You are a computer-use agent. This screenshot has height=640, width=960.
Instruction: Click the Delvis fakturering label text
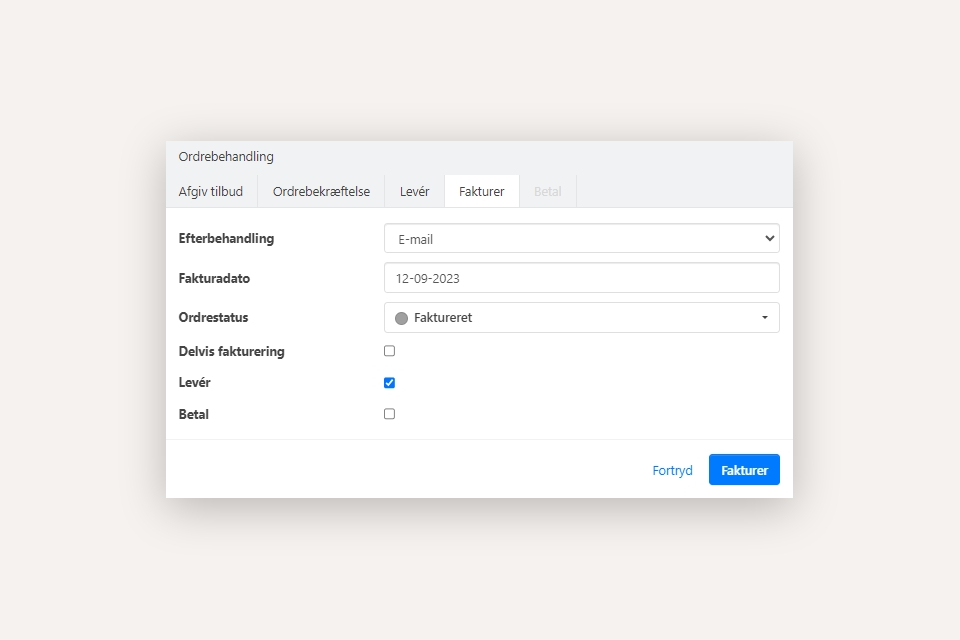[x=231, y=352]
